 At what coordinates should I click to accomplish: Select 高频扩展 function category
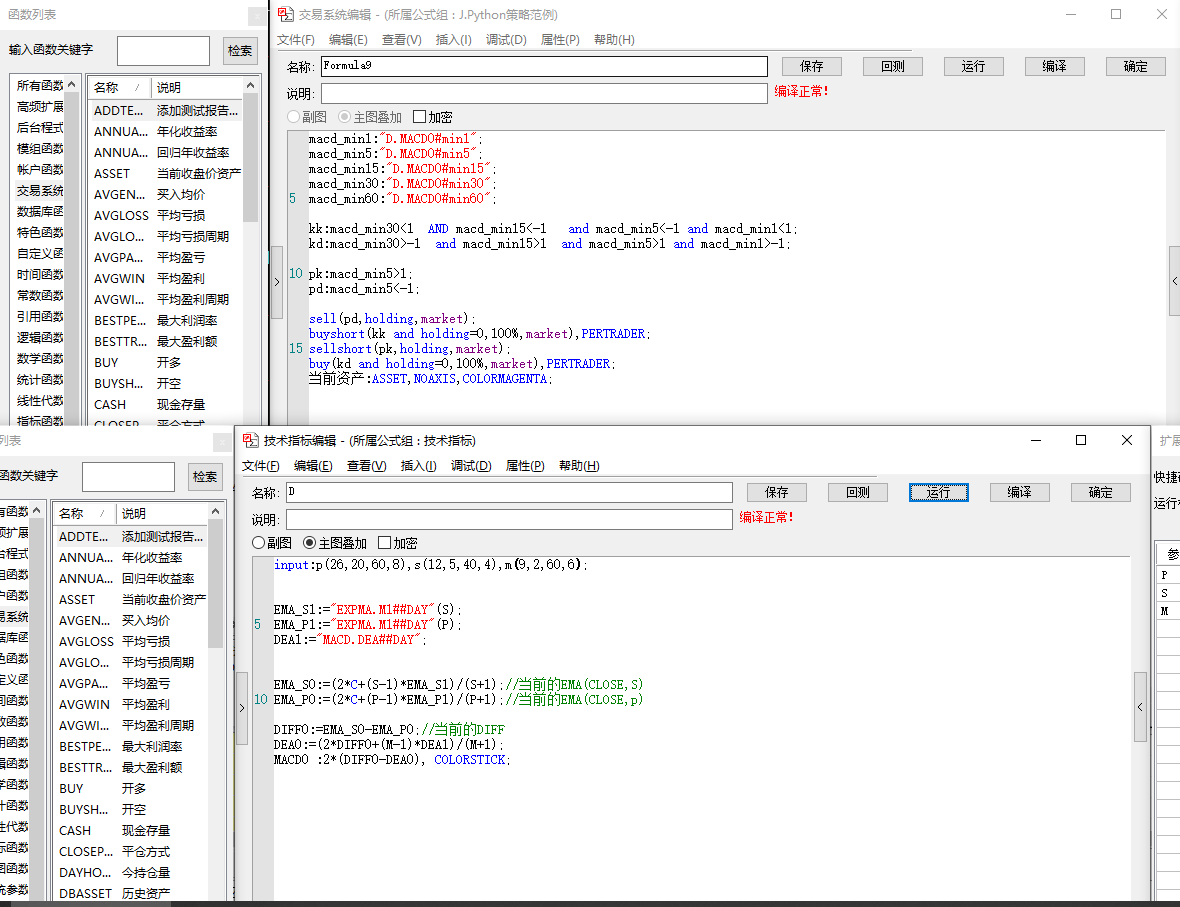[x=40, y=107]
